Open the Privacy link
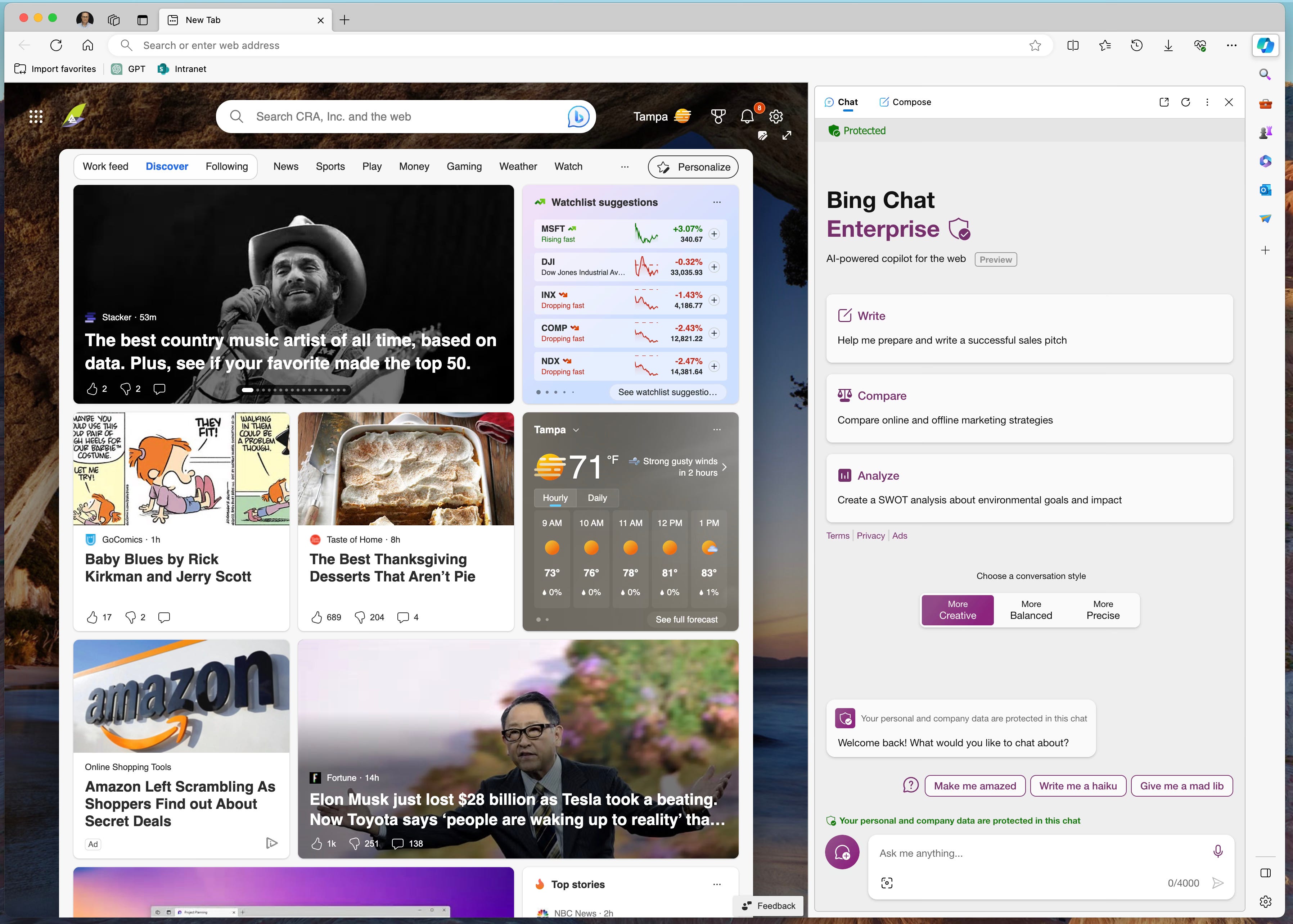 point(870,536)
